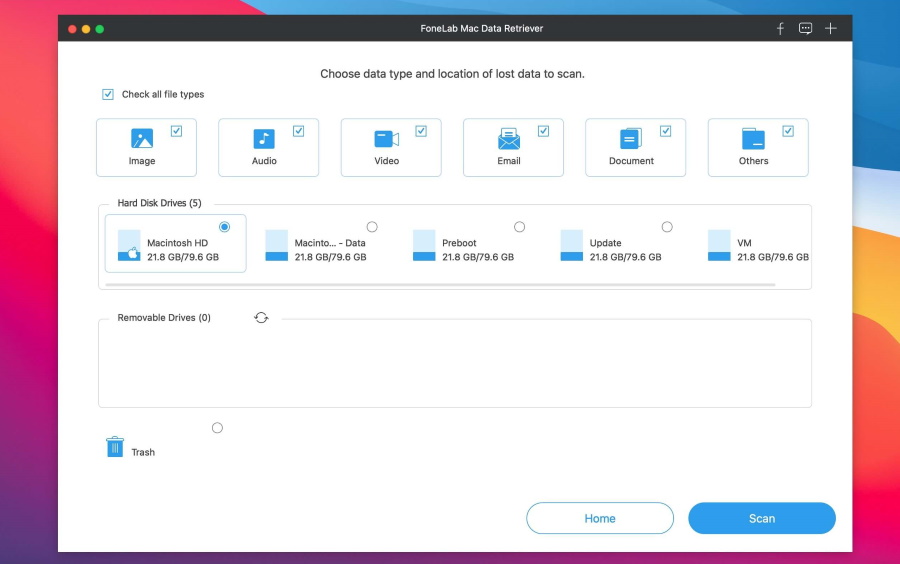Click the hard disk drives horizontal scrollbar
Image resolution: width=900 pixels, height=564 pixels.
(440, 285)
